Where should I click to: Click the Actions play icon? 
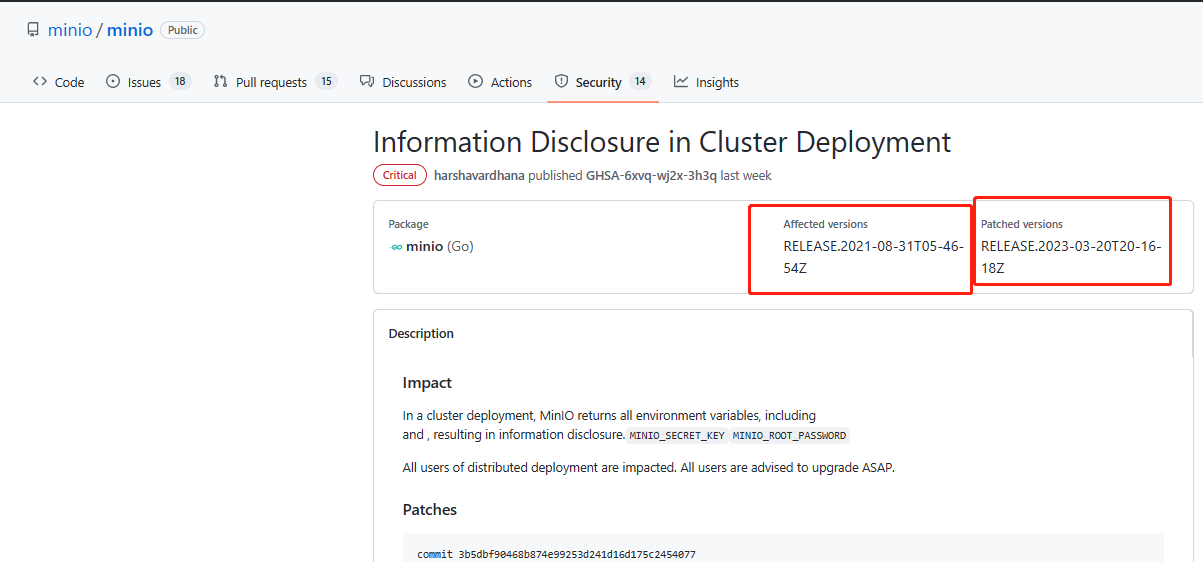pyautogui.click(x=476, y=82)
